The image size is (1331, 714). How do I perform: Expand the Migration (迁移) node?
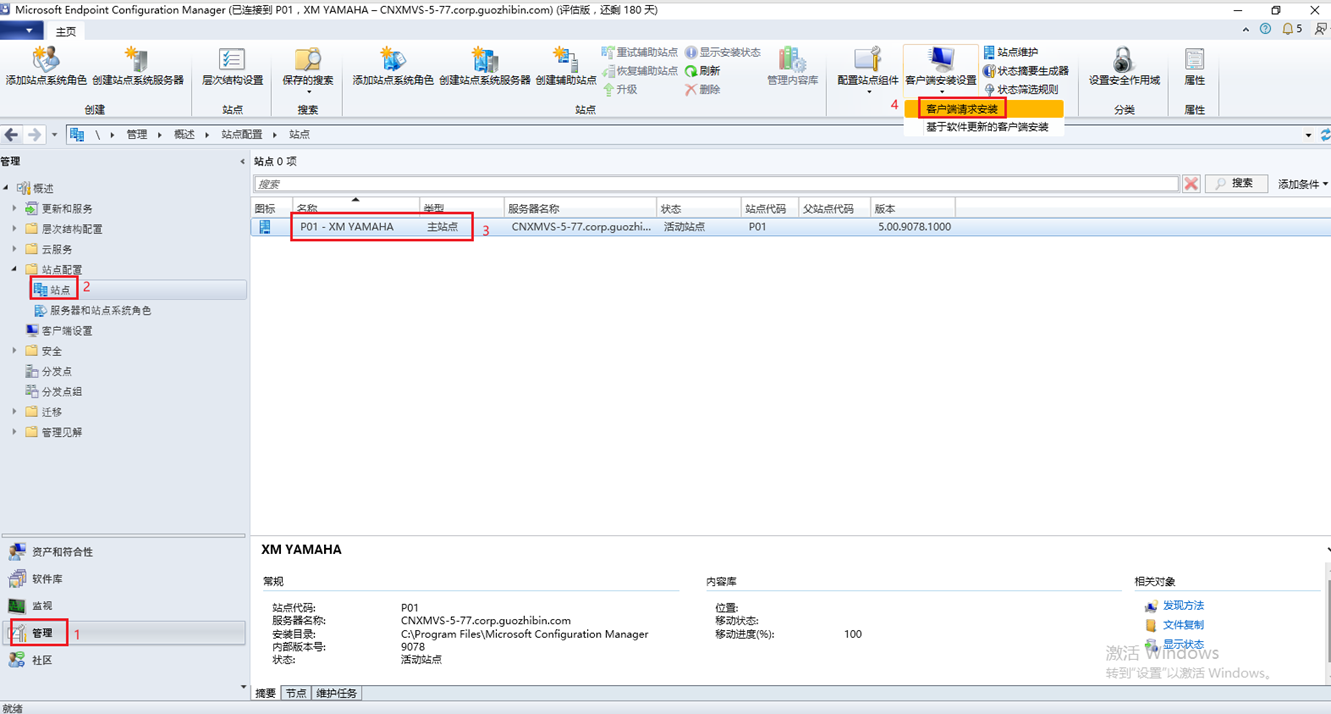click(x=15, y=412)
